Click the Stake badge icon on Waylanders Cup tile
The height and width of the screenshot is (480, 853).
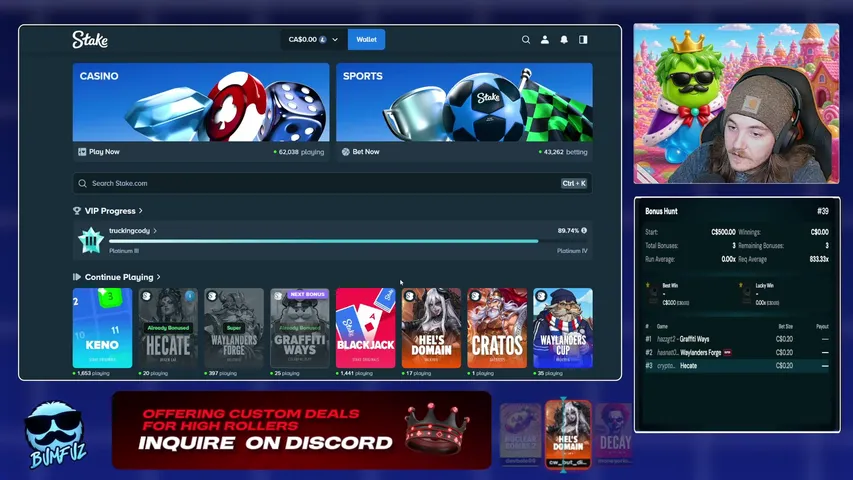[541, 296]
